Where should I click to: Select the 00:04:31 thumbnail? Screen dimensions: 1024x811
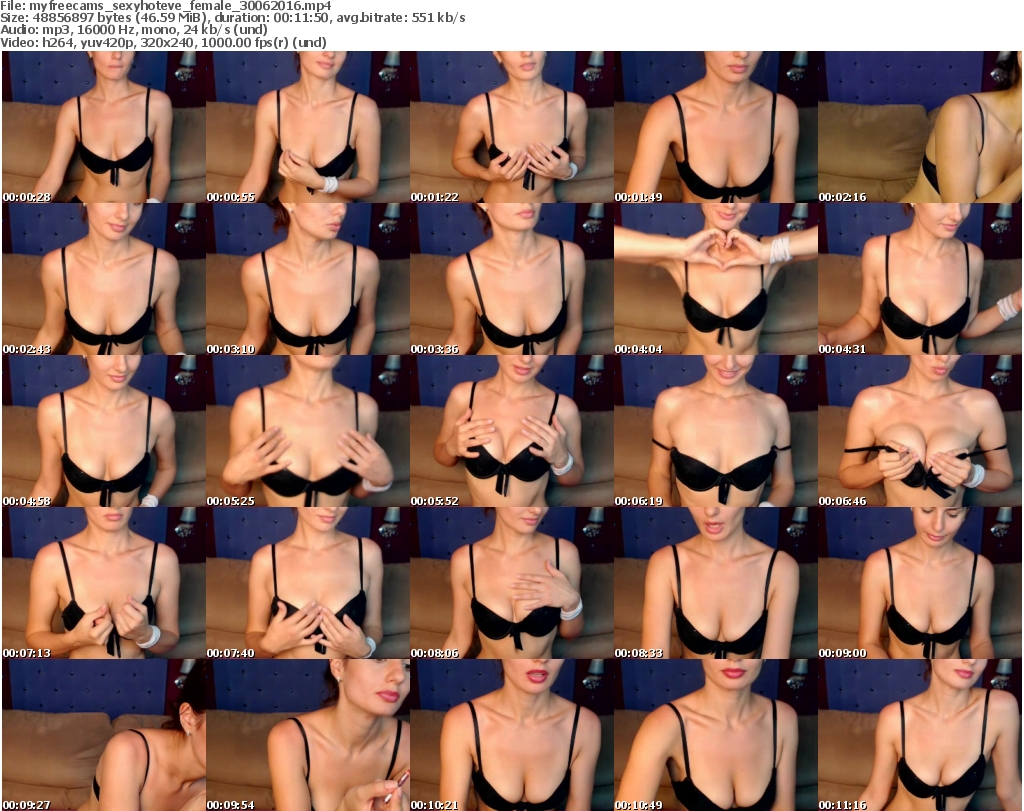tap(919, 279)
